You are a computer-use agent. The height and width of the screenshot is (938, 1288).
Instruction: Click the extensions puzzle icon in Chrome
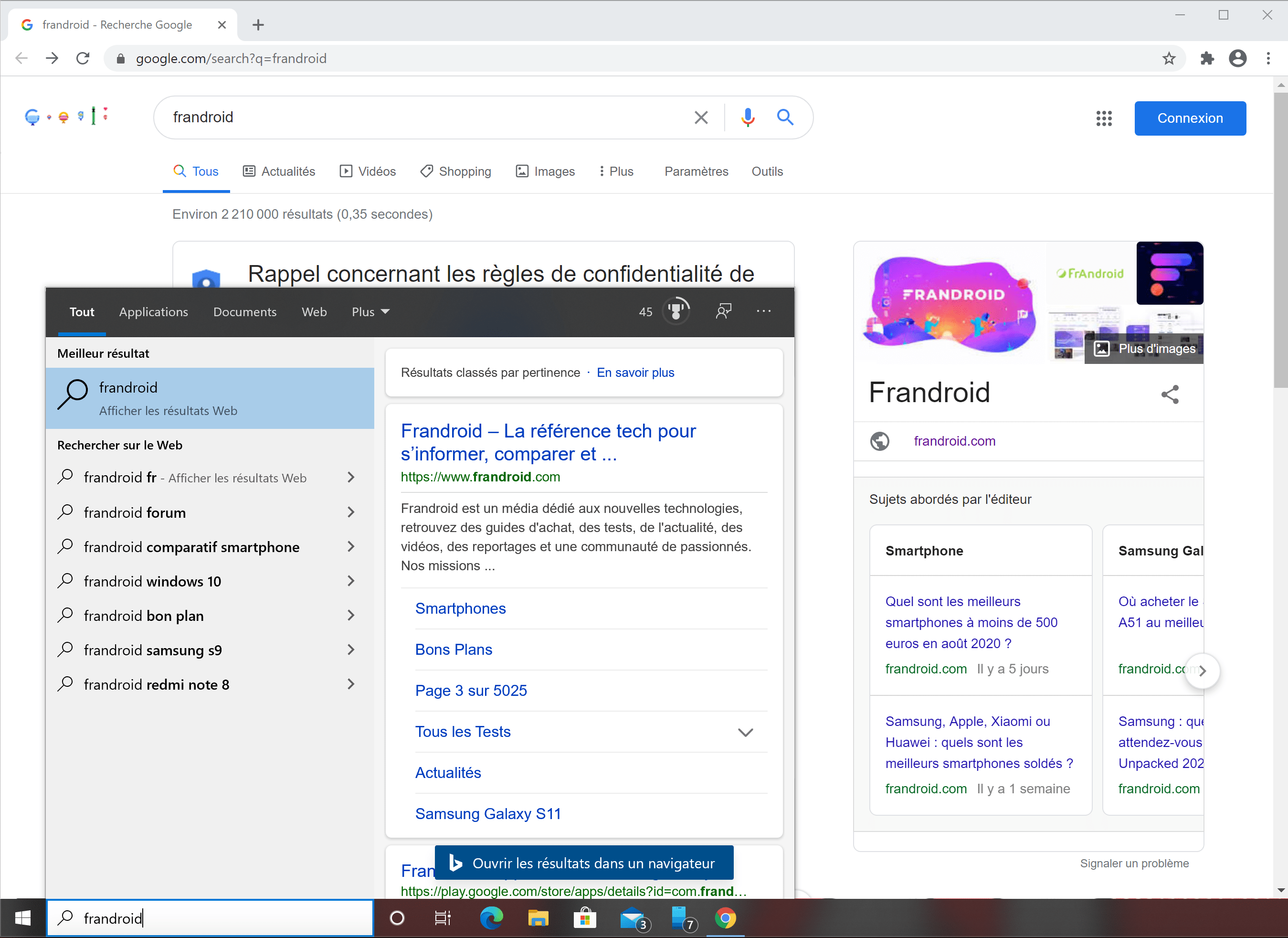point(1207,58)
